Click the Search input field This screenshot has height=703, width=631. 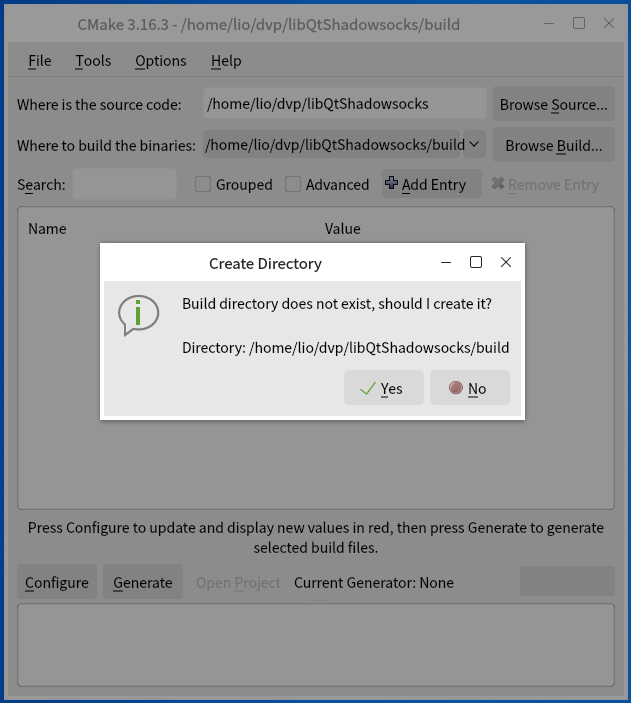coord(124,184)
